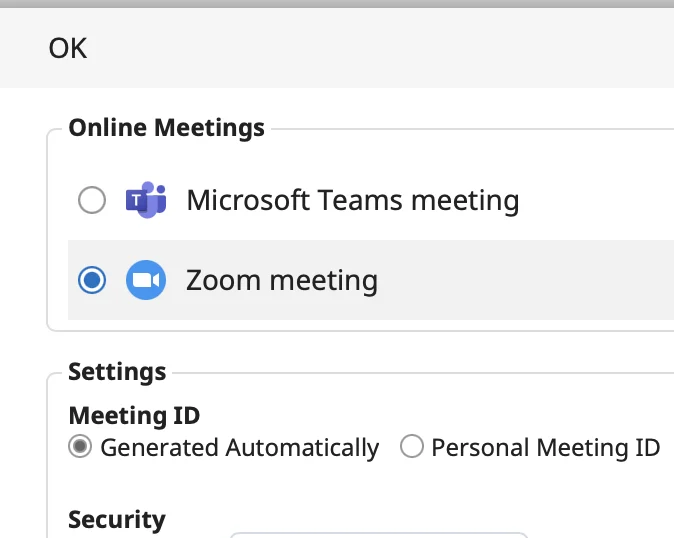This screenshot has height=538, width=674.
Task: Click the blue Zoom camera icon
Action: pyautogui.click(x=146, y=280)
